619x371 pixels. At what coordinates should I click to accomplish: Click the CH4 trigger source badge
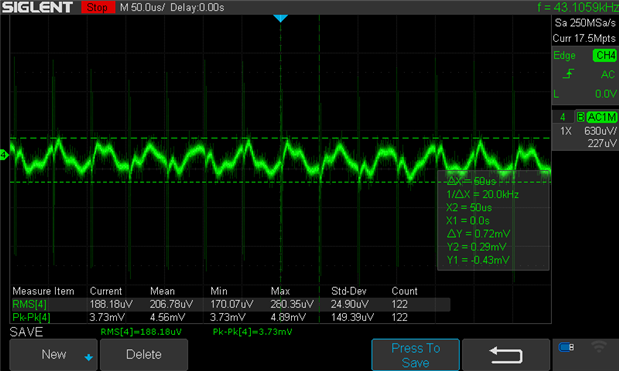click(604, 55)
